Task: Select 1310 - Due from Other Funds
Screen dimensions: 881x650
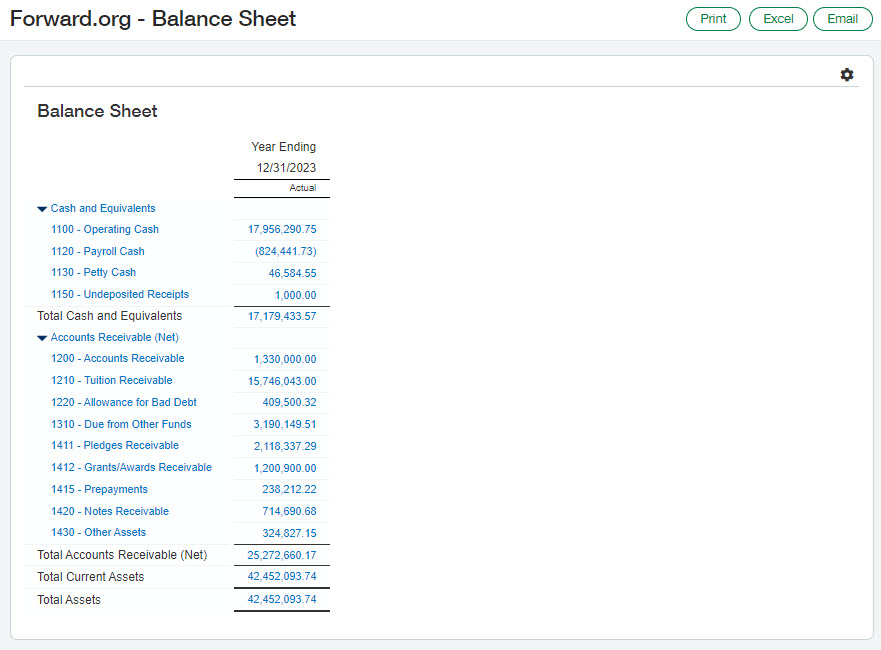Action: pos(121,425)
